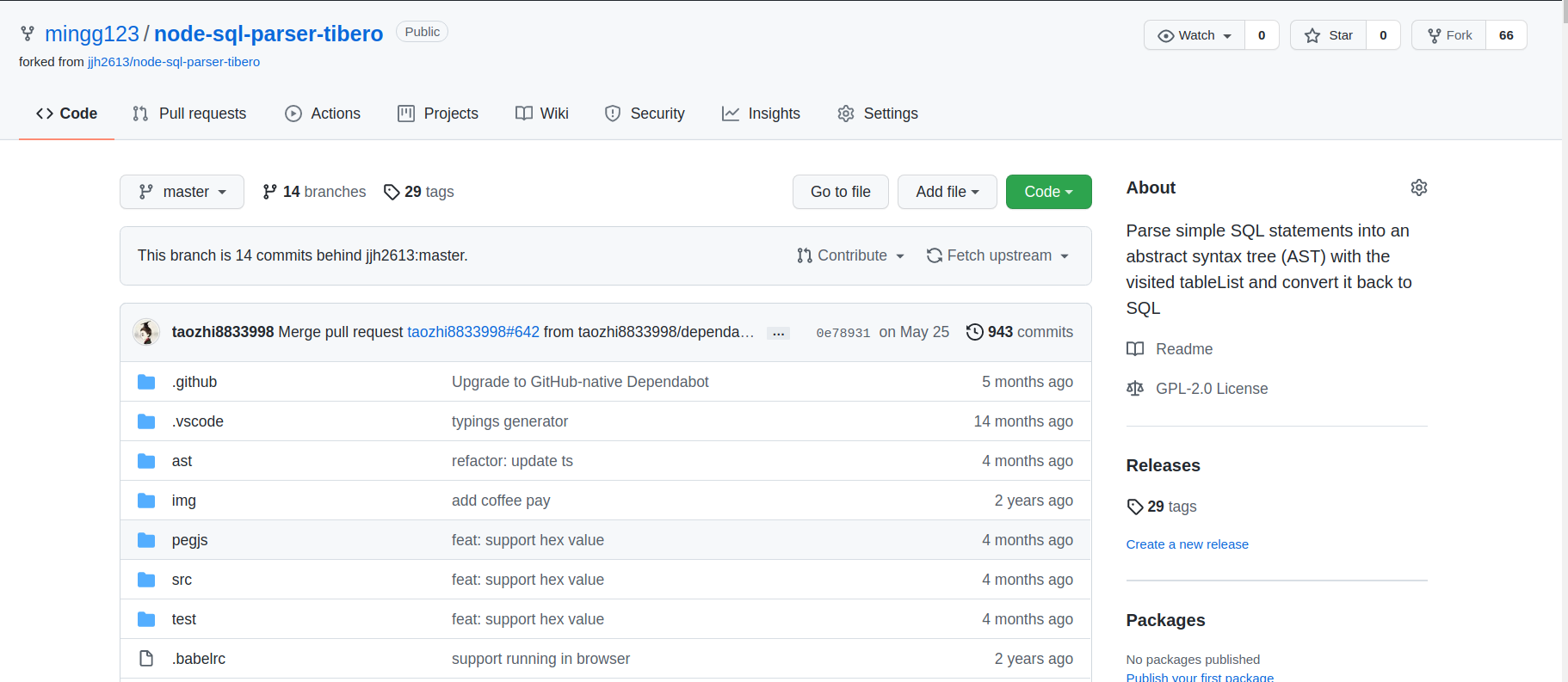Click the 0e78931 commit hash
Screen dimensions: 1568x682
pos(843,333)
